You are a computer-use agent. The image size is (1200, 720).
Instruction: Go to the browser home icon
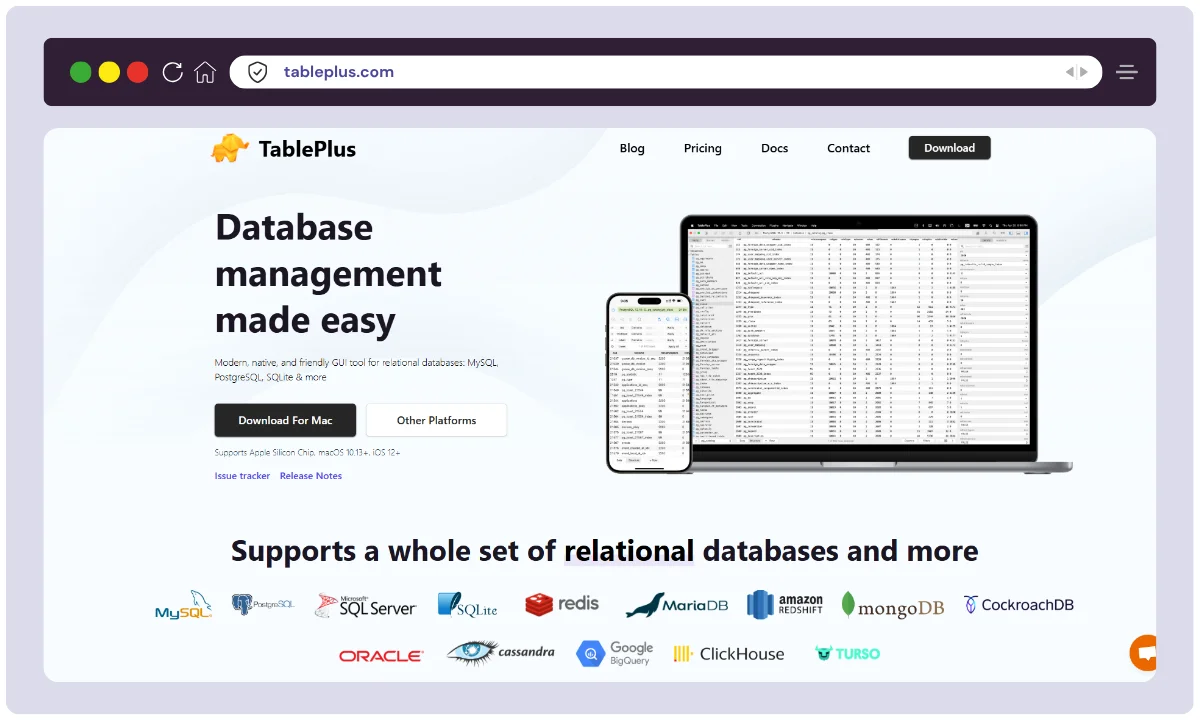(x=205, y=72)
